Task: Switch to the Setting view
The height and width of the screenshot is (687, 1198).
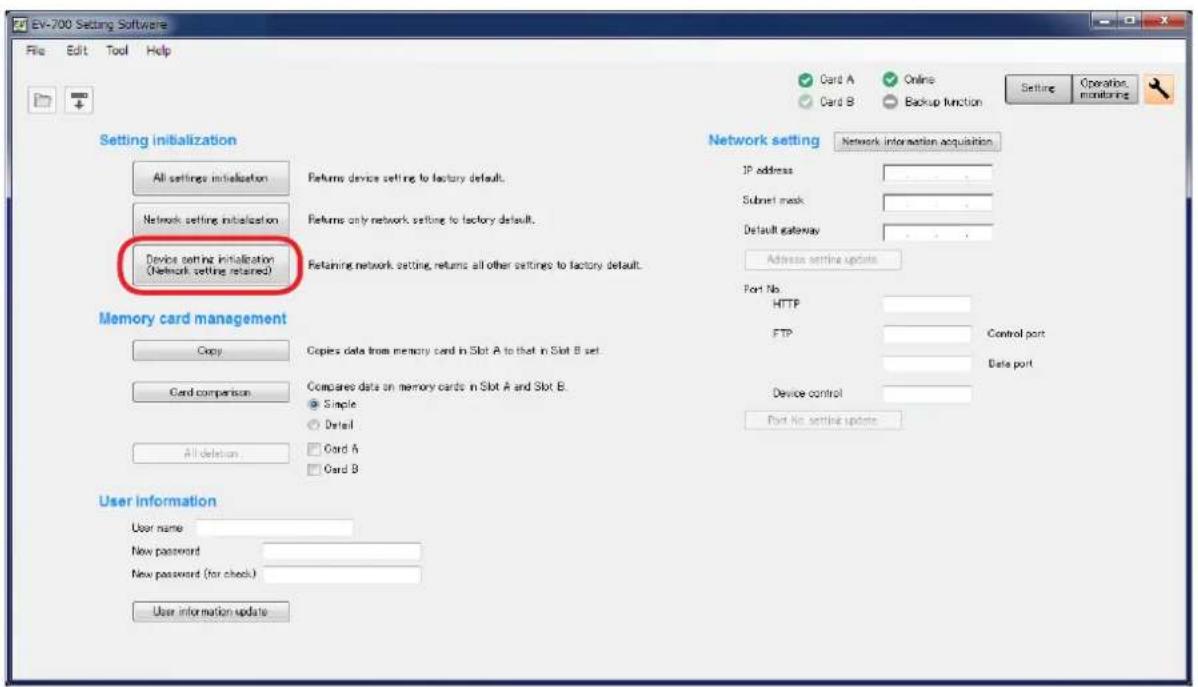Action: [x=1038, y=89]
